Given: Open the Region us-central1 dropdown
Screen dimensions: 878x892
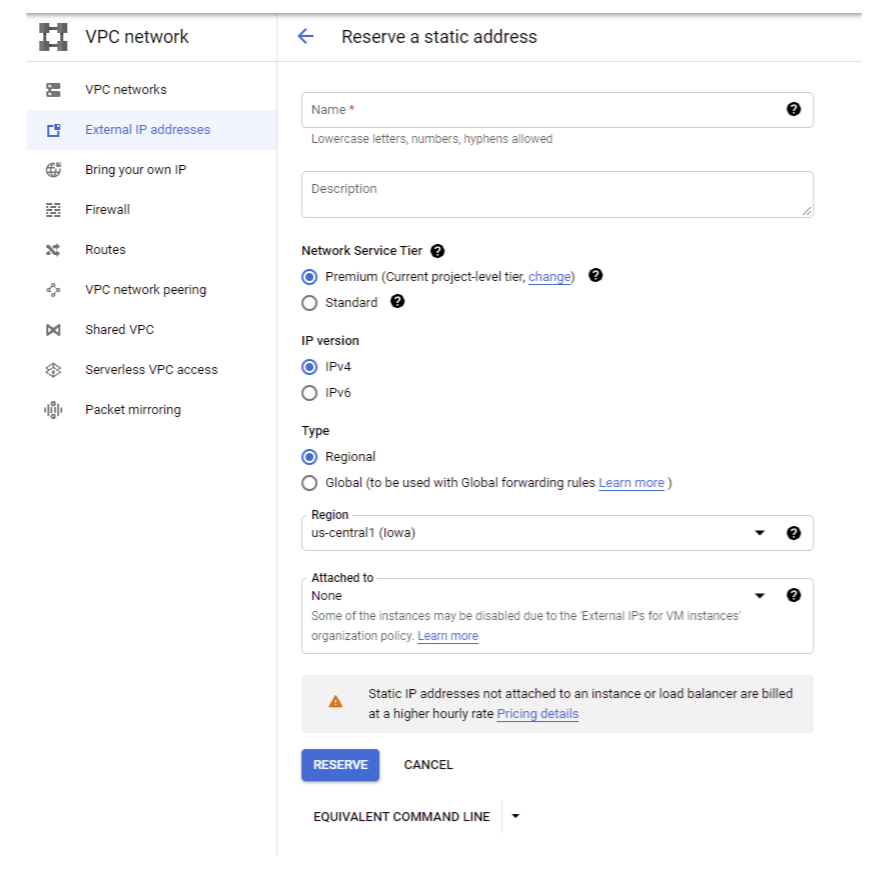Looking at the screenshot, I should 540,533.
